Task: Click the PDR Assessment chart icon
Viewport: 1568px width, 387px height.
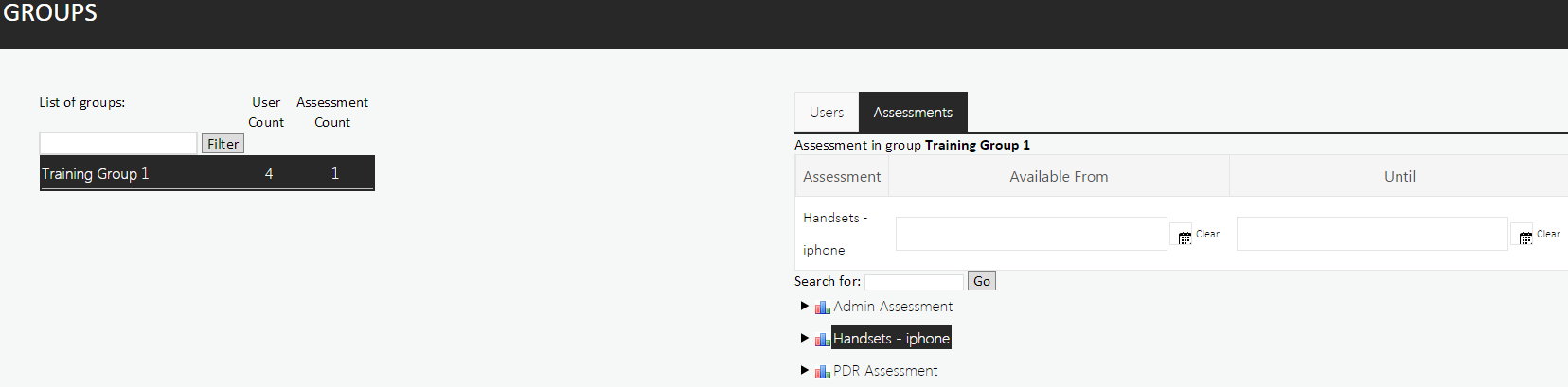Action: [x=822, y=372]
